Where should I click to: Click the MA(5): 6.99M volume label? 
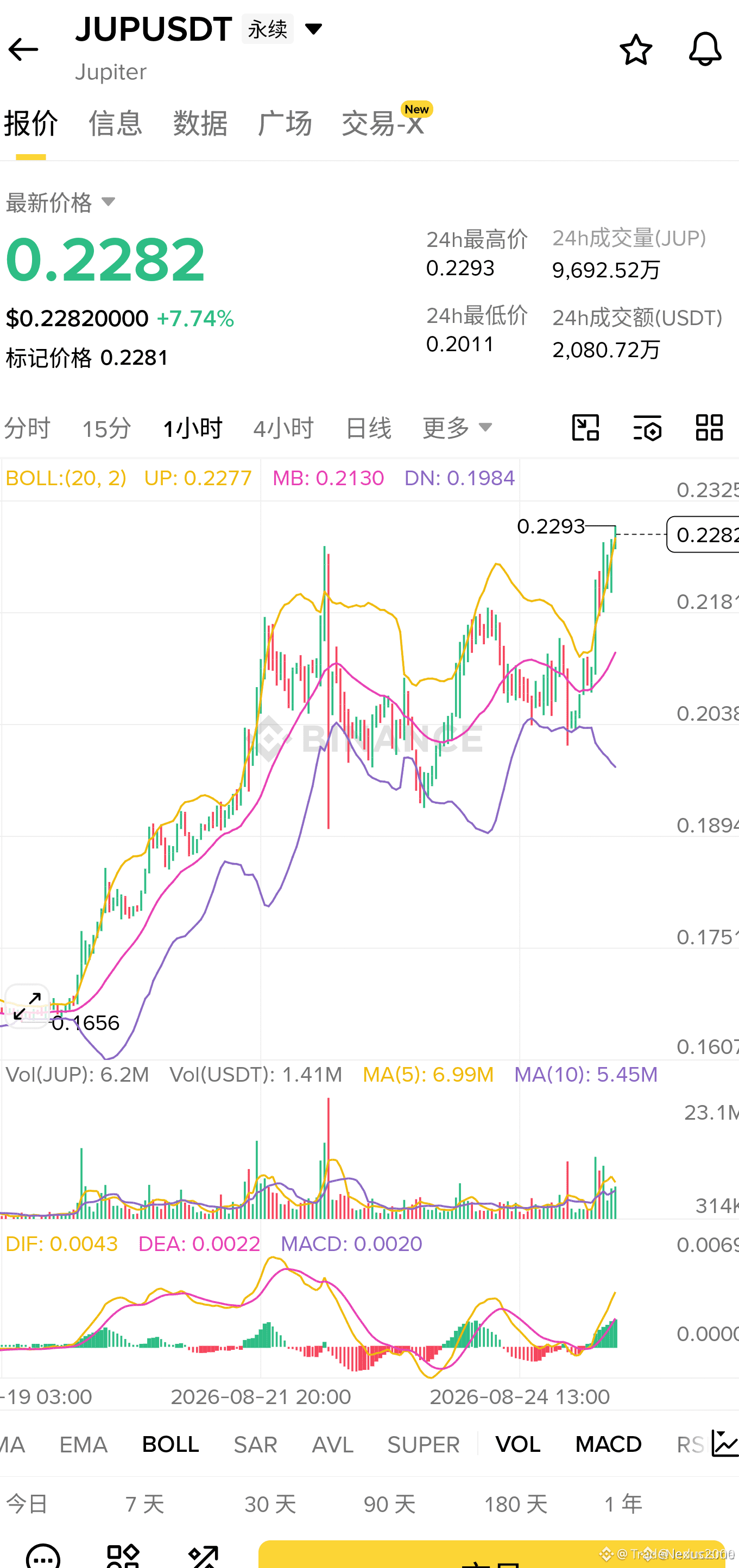(428, 1075)
